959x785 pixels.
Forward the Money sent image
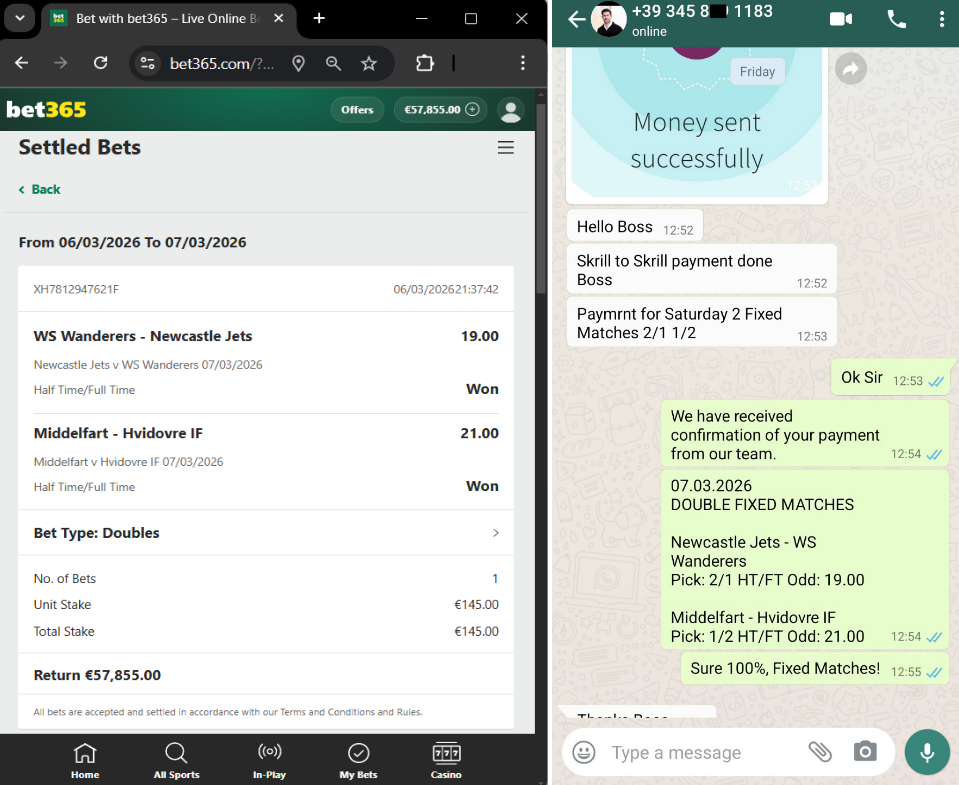(850, 68)
